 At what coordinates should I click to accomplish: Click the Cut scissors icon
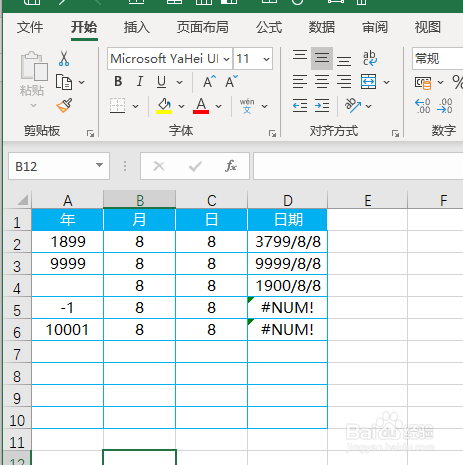[x=64, y=58]
